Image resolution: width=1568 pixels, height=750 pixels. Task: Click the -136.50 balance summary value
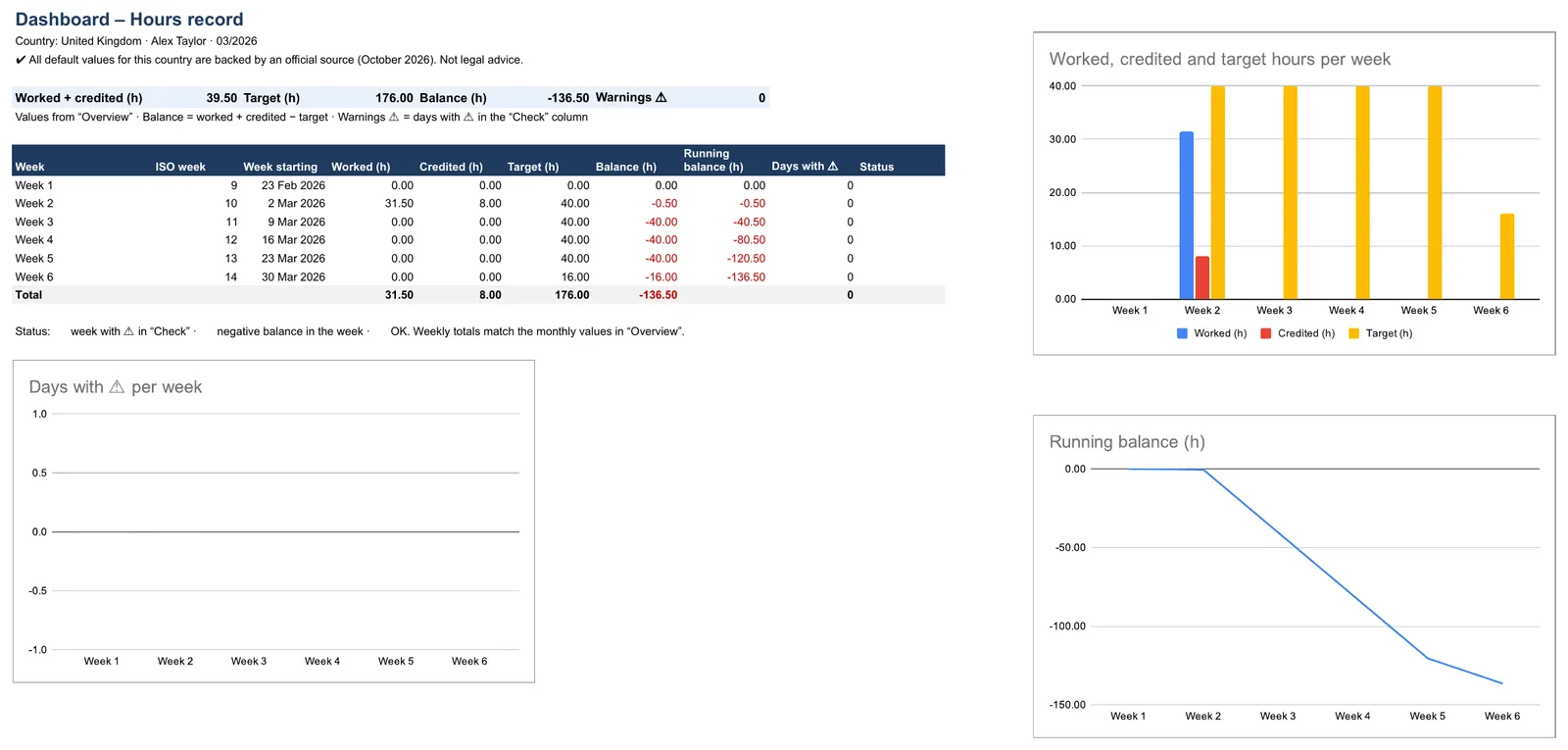[568, 98]
